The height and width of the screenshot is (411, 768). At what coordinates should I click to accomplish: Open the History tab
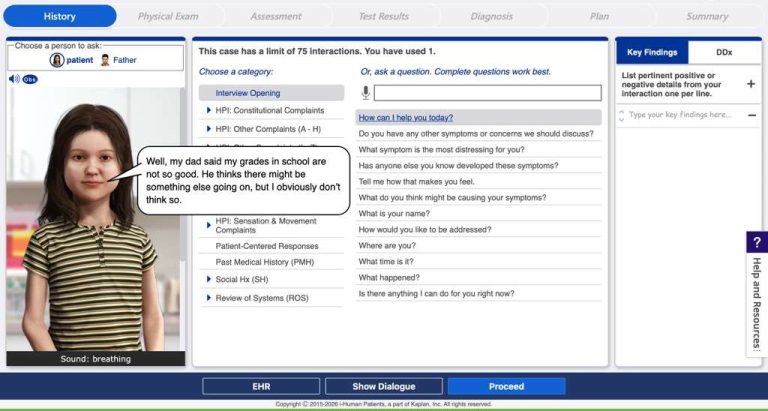click(60, 16)
